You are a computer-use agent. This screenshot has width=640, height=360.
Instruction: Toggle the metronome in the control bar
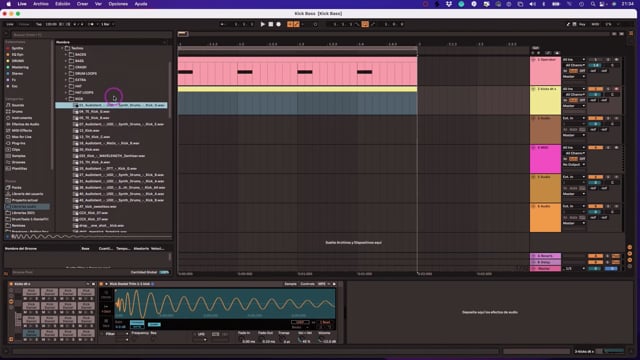point(91,24)
